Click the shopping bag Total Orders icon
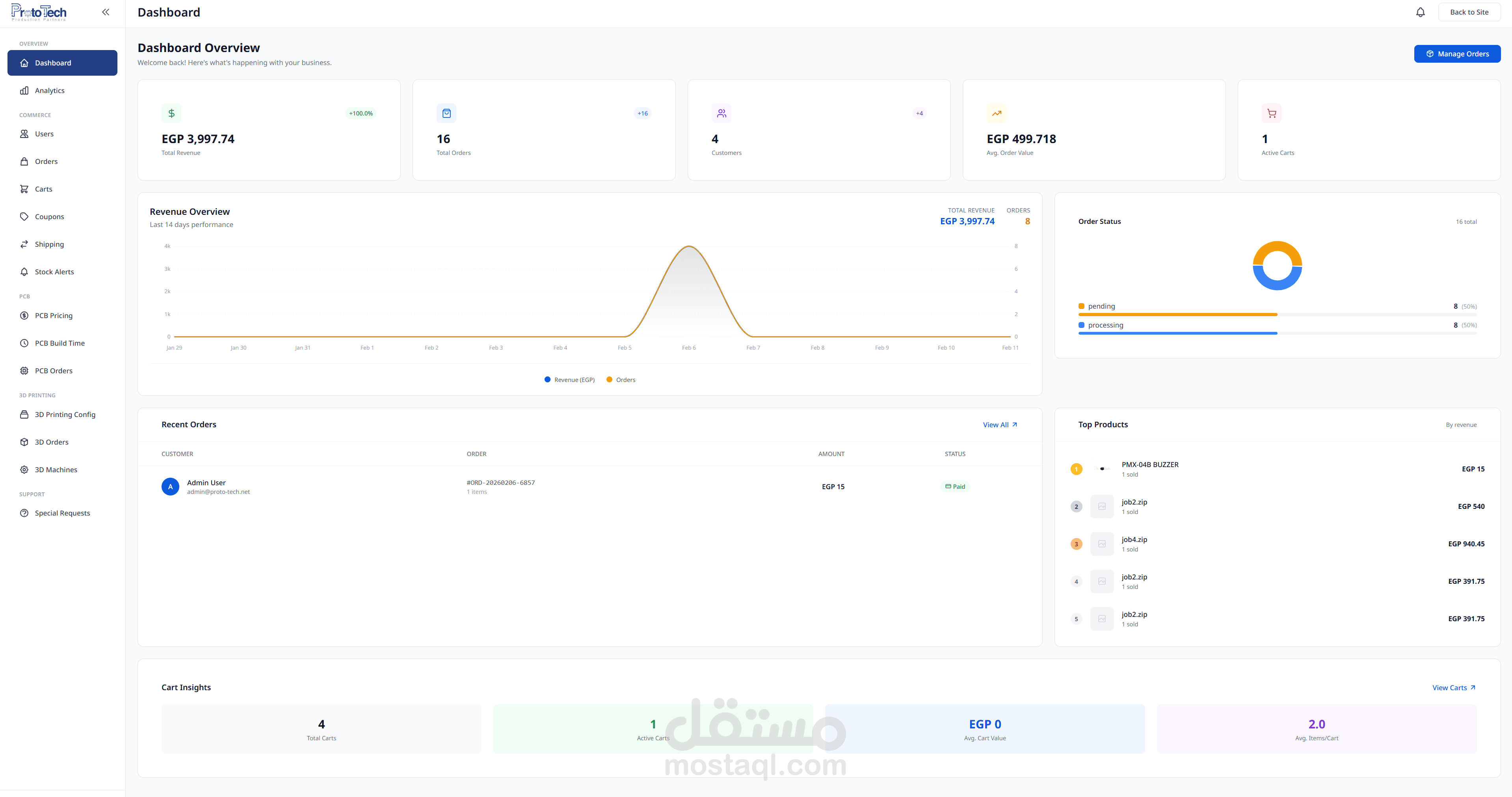This screenshot has width=1512, height=797. point(446,114)
